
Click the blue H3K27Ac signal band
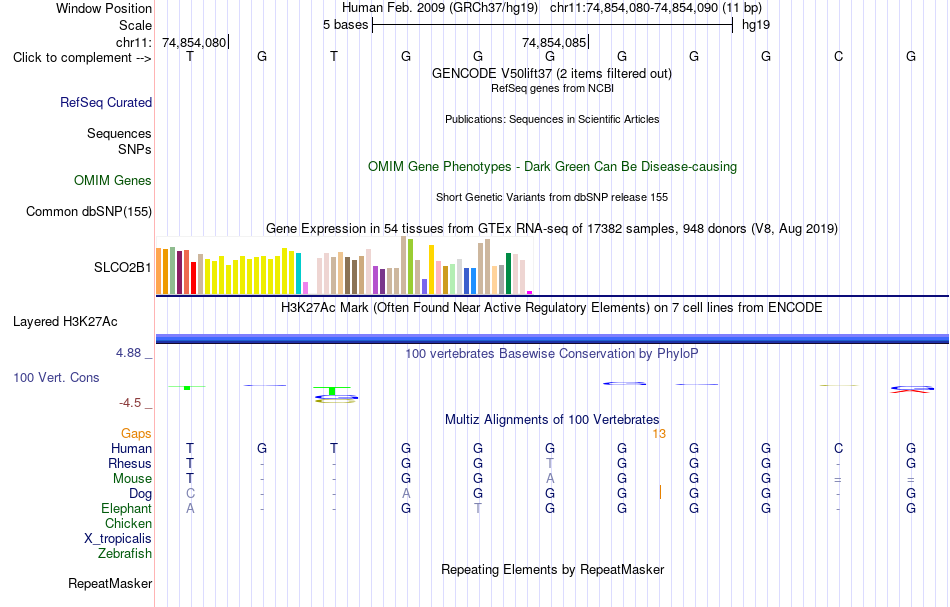click(552, 339)
